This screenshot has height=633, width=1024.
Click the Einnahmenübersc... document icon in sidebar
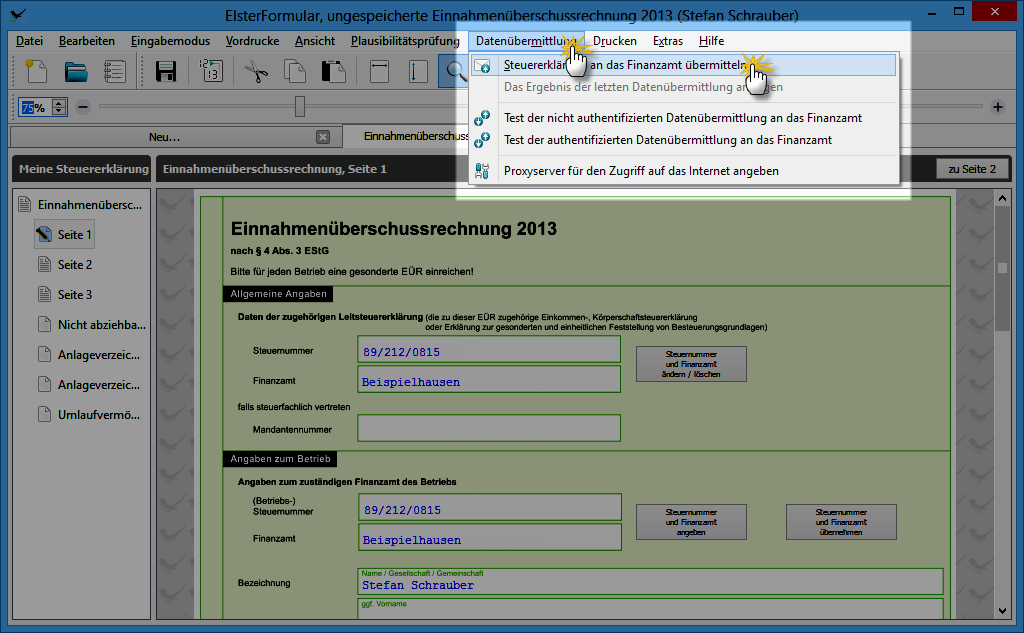point(25,204)
